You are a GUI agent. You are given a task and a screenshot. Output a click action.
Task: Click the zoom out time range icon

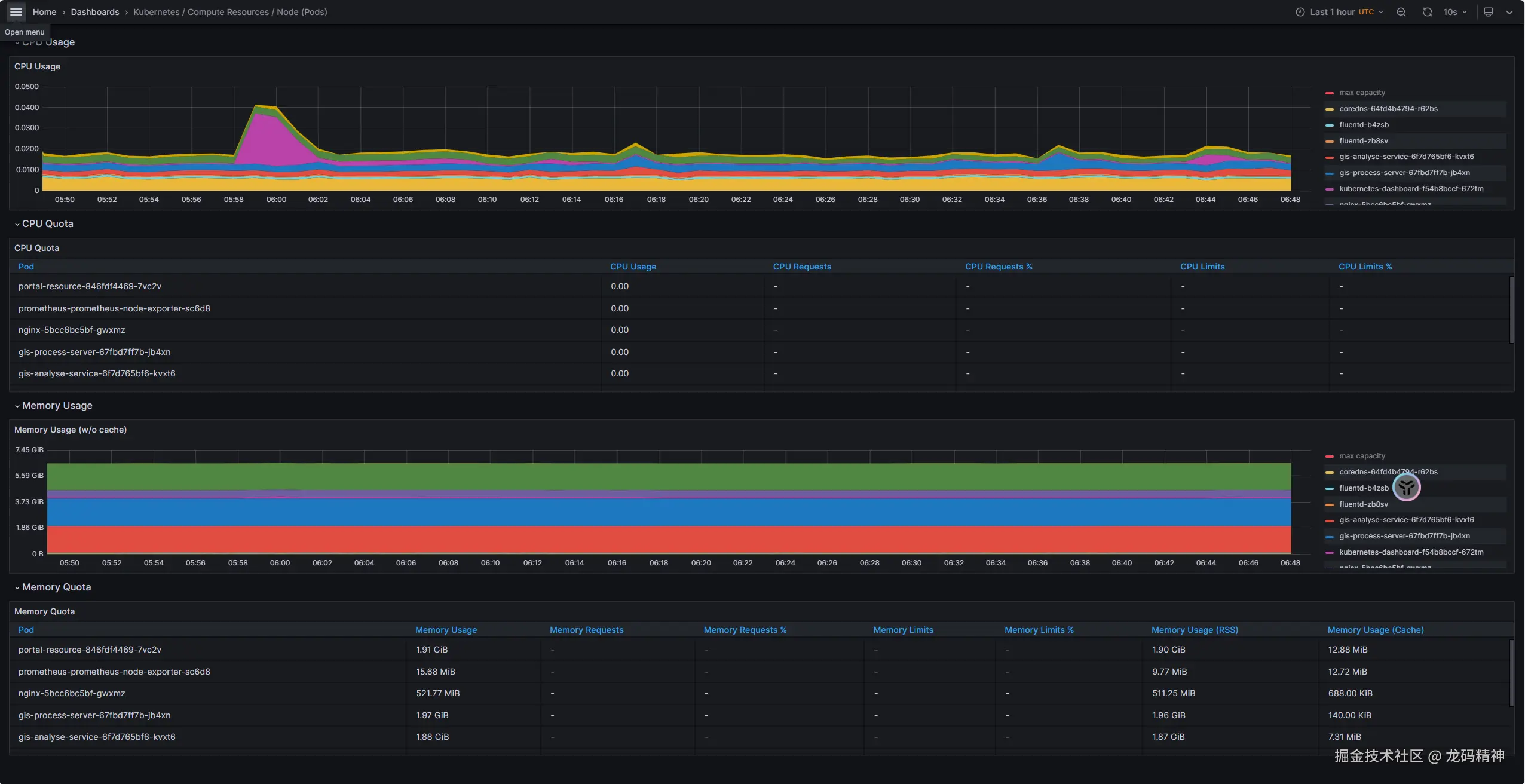(x=1401, y=12)
